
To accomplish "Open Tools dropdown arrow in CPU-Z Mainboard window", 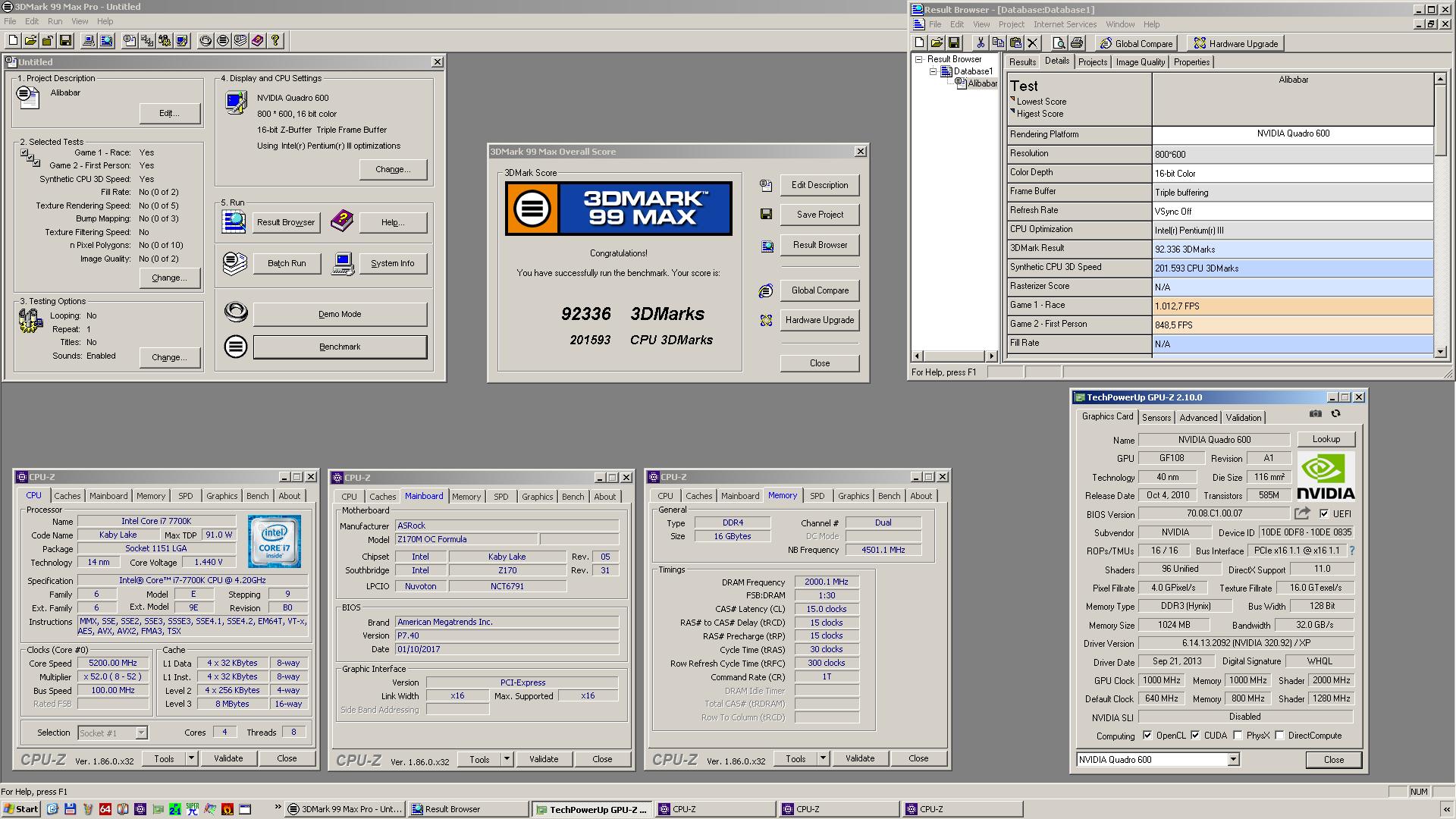I will tap(507, 759).
